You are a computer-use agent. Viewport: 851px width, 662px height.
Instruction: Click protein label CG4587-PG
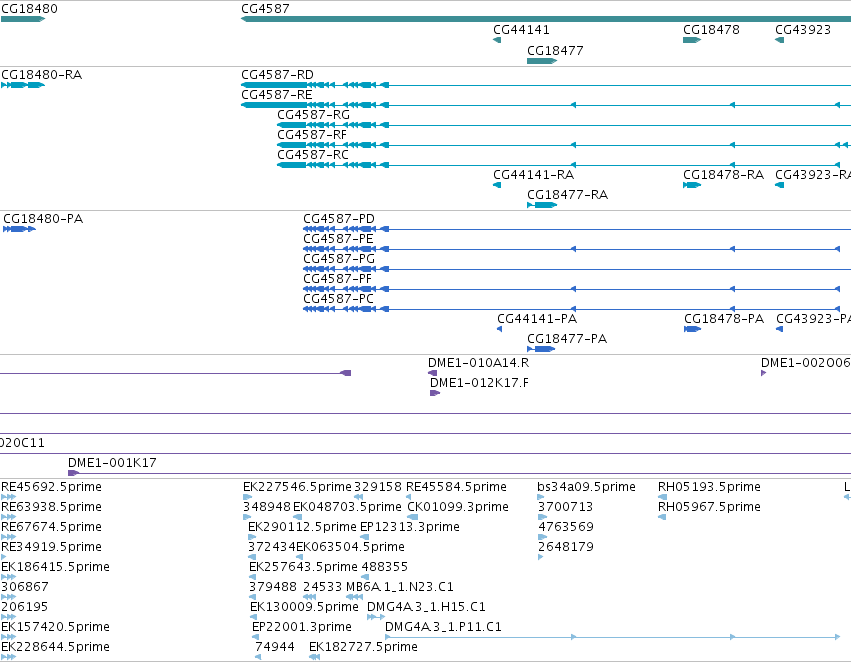(x=339, y=259)
